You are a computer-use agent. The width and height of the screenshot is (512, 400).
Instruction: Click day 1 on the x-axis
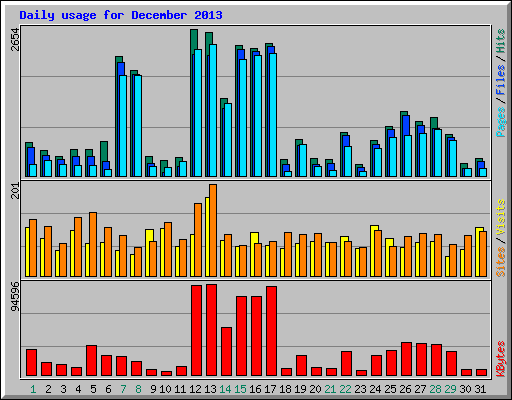33,389
